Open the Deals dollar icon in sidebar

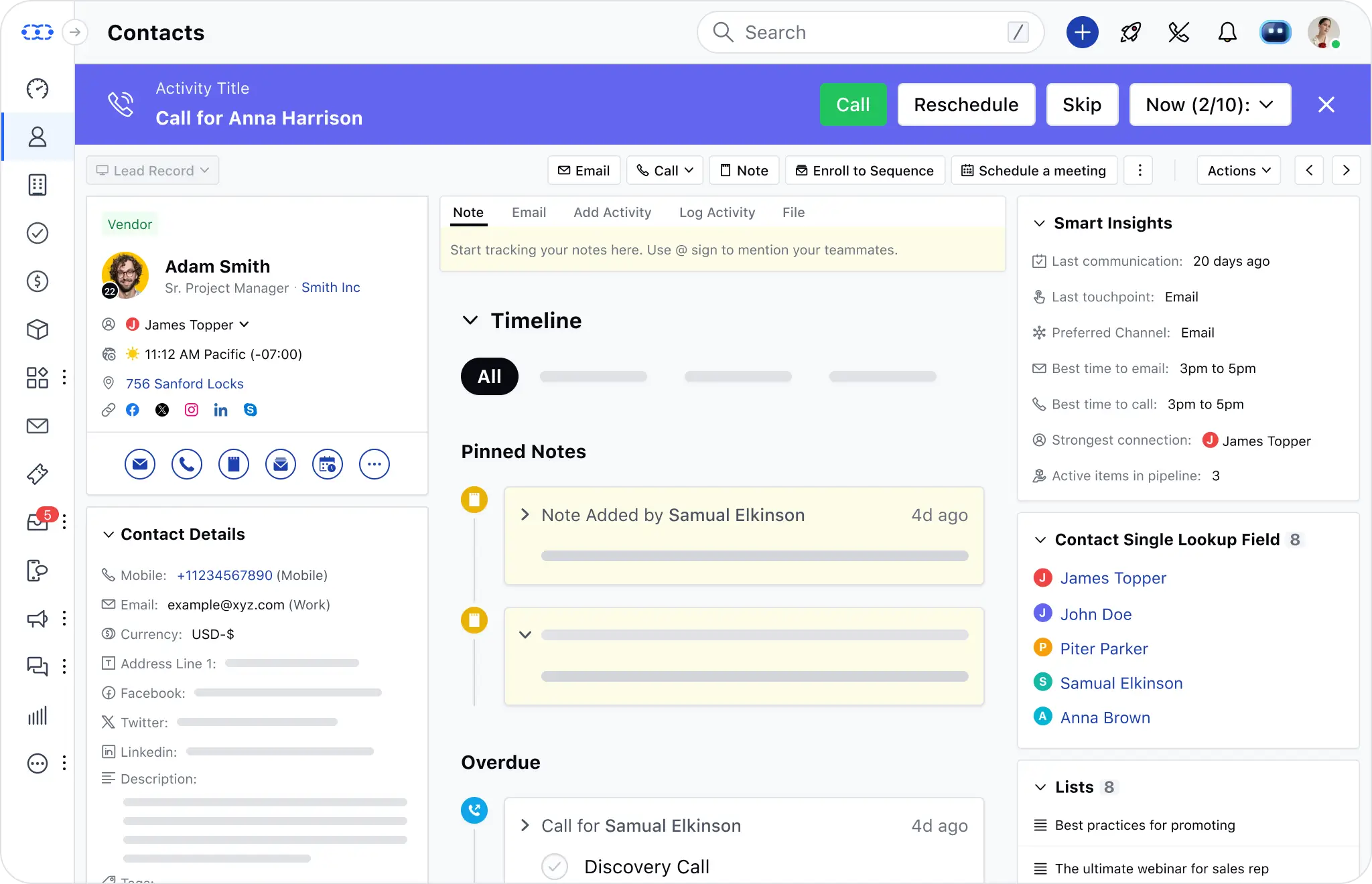(x=38, y=281)
